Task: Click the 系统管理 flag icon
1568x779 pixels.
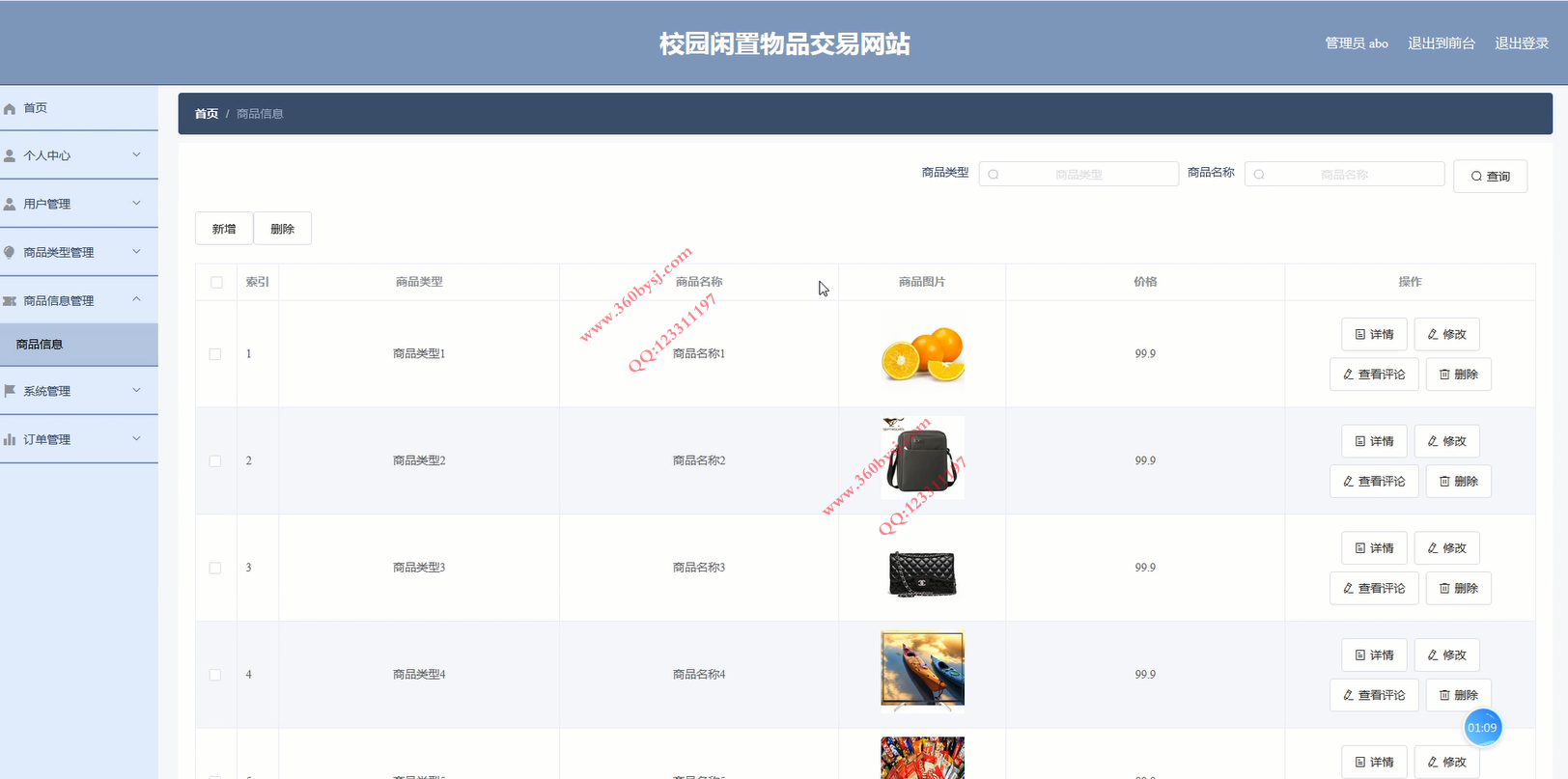Action: coord(10,391)
